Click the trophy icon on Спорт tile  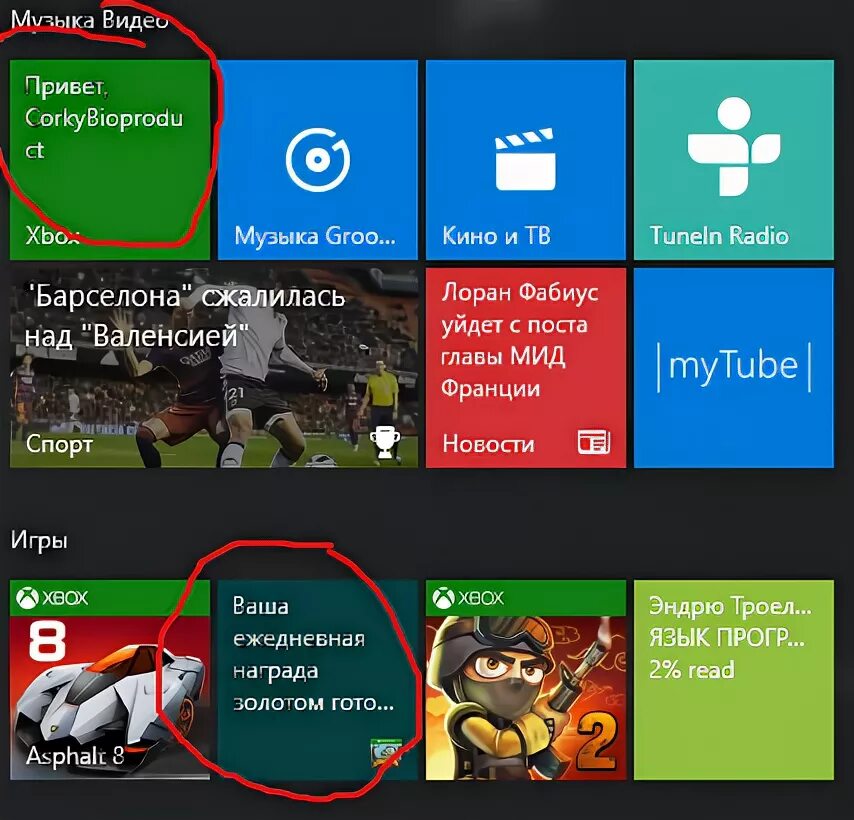[385, 442]
